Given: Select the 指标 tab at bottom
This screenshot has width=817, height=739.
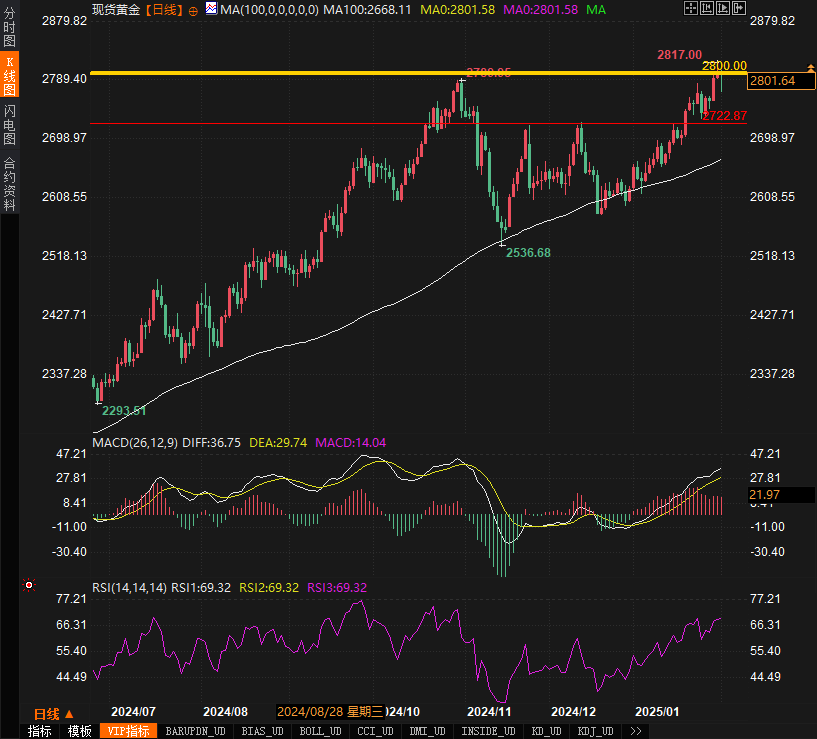Looking at the screenshot, I should pos(40,731).
